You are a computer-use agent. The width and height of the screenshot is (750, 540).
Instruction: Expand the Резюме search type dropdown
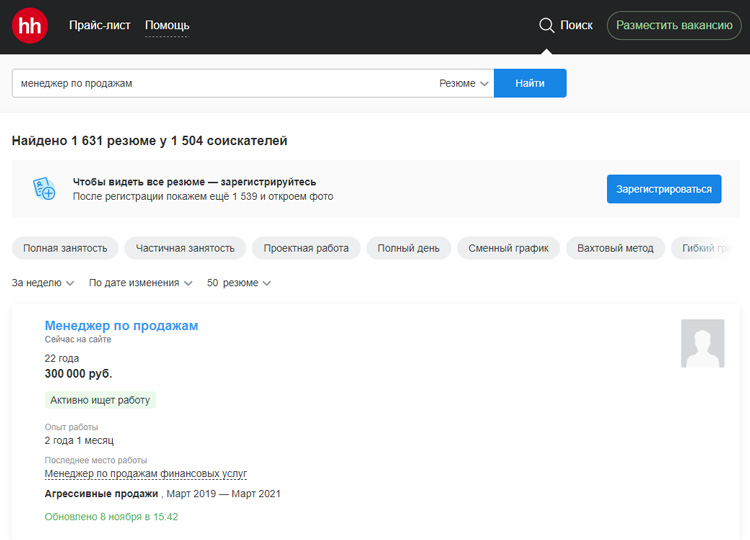pos(464,83)
